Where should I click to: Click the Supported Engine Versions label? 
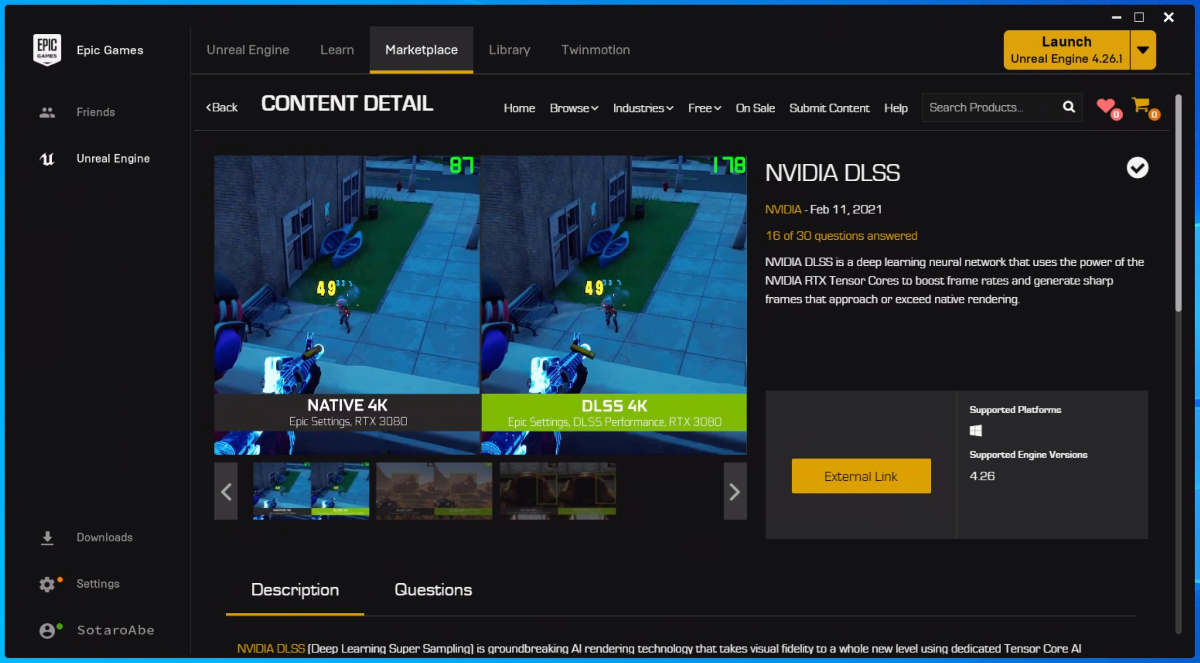click(1028, 455)
